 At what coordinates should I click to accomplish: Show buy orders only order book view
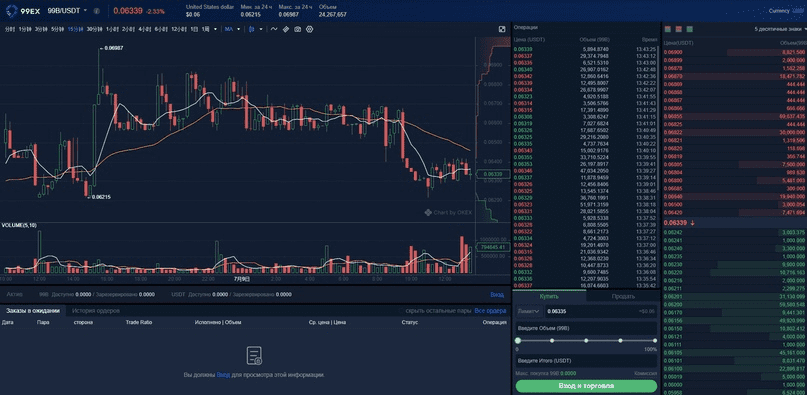689,29
